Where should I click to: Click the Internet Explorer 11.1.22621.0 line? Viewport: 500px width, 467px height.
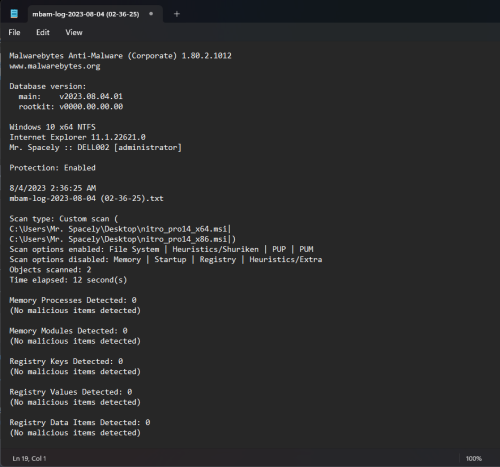pyautogui.click(x=77, y=137)
